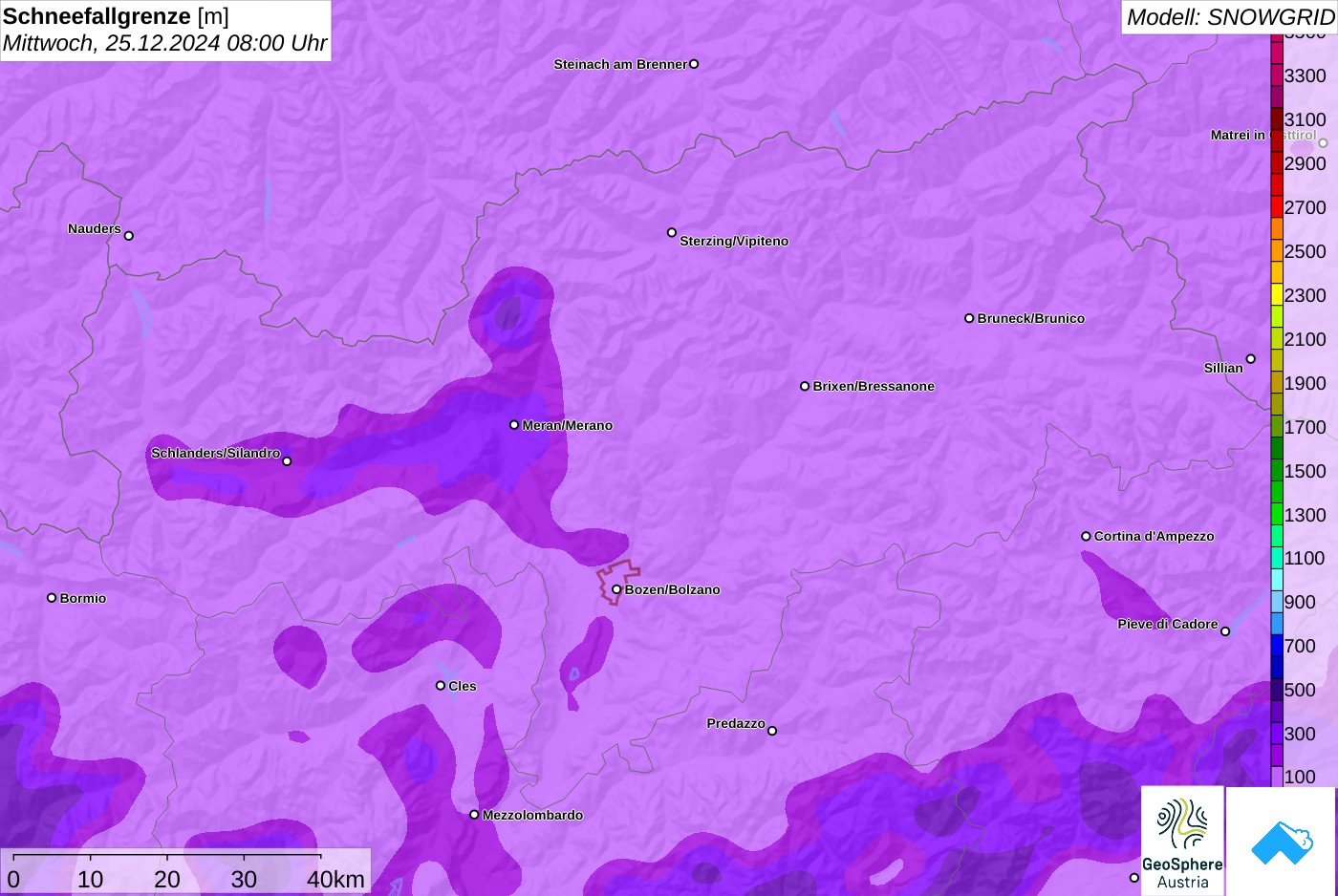Click the 'Modell: SNOWGRID' label
This screenshot has width=1338, height=896.
(x=1230, y=17)
